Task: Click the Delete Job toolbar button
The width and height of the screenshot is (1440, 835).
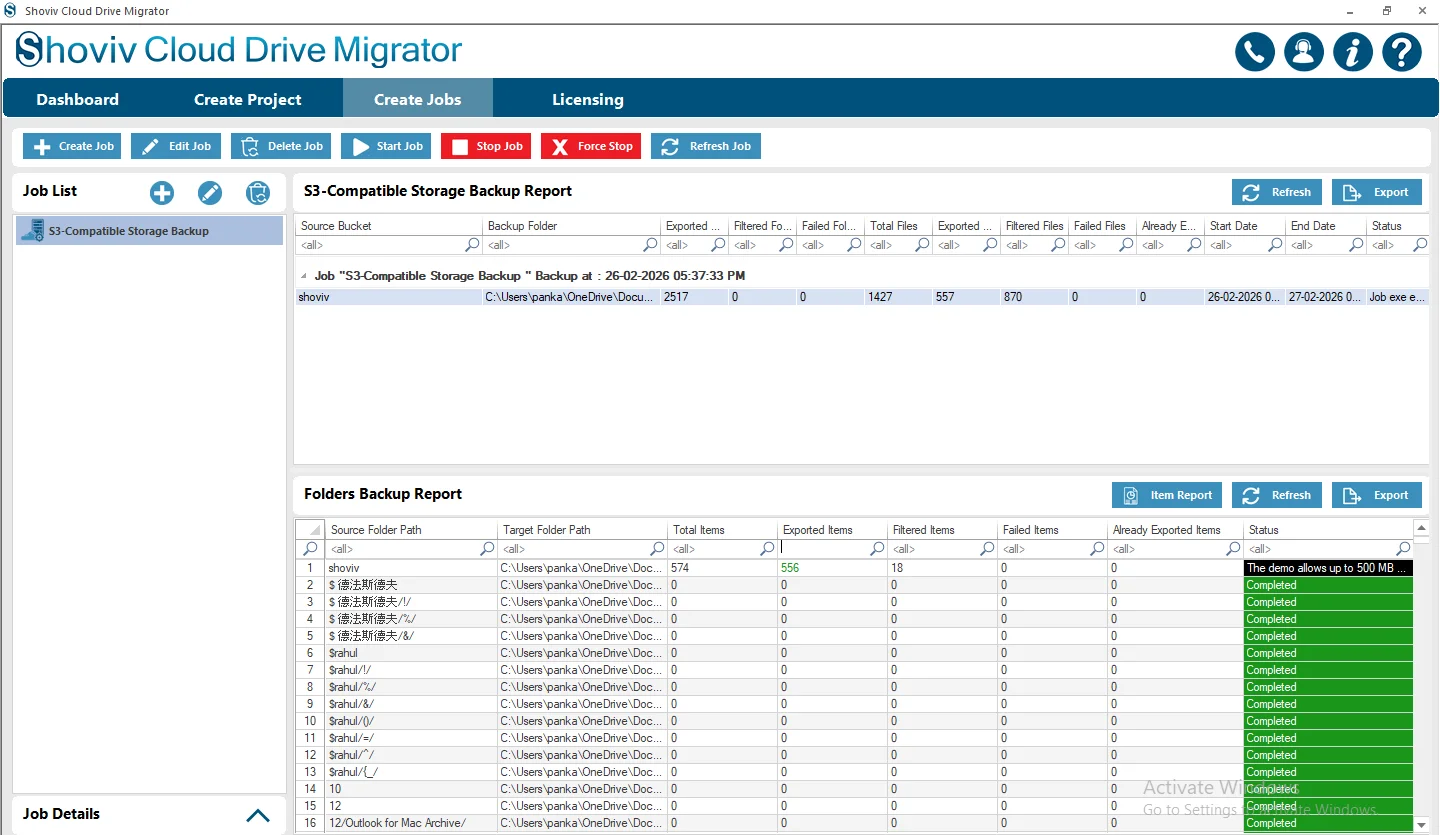Action: pyautogui.click(x=281, y=146)
